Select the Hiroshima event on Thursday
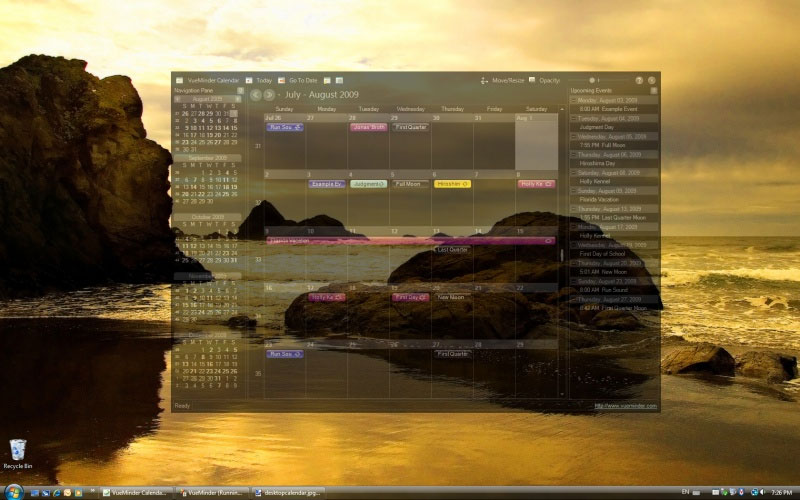 pos(452,184)
